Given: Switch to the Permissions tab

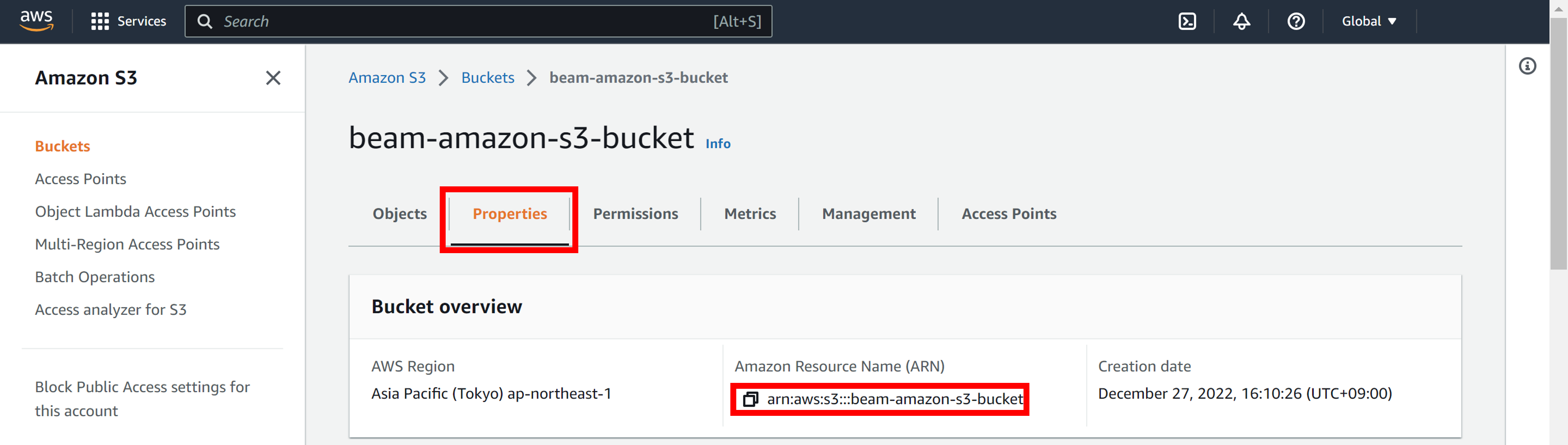Looking at the screenshot, I should click(635, 214).
